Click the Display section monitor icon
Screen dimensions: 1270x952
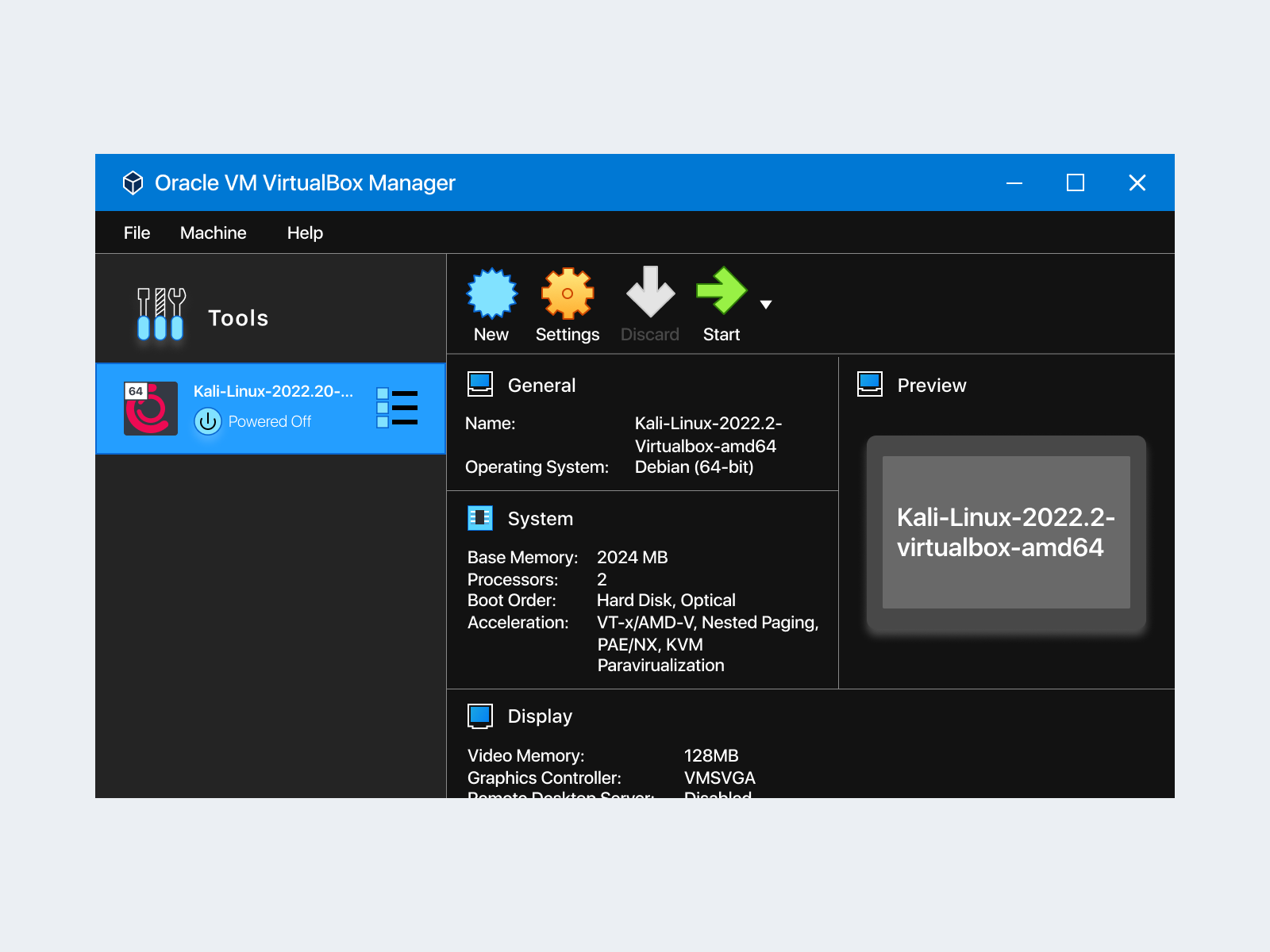click(480, 716)
